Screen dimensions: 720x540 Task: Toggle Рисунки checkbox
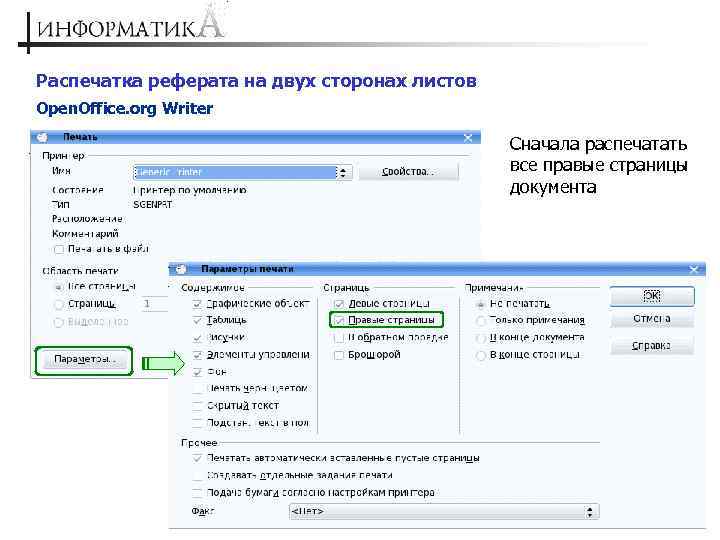[x=197, y=338]
